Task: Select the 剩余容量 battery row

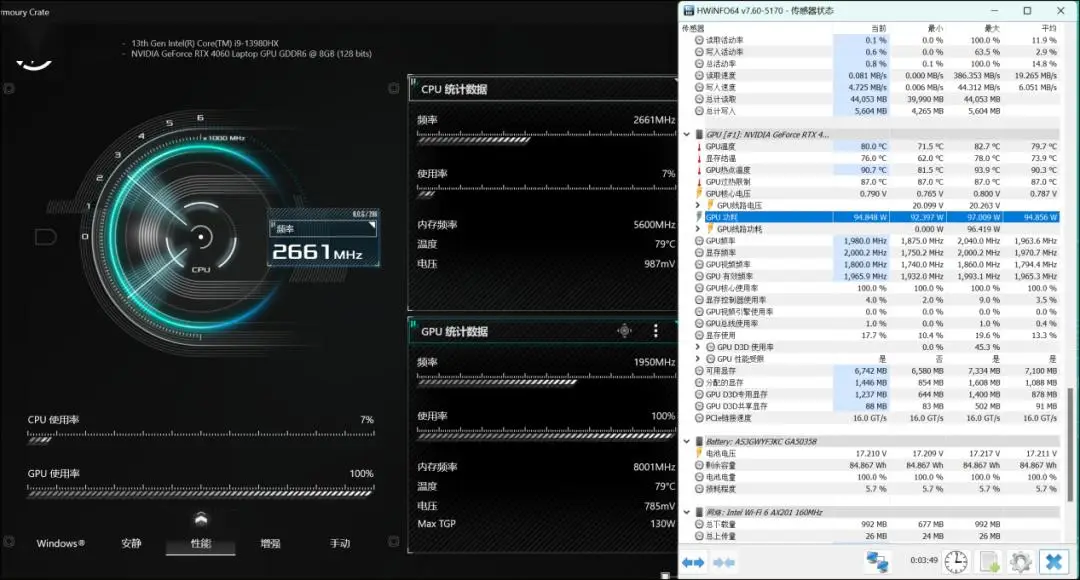Action: [876, 465]
